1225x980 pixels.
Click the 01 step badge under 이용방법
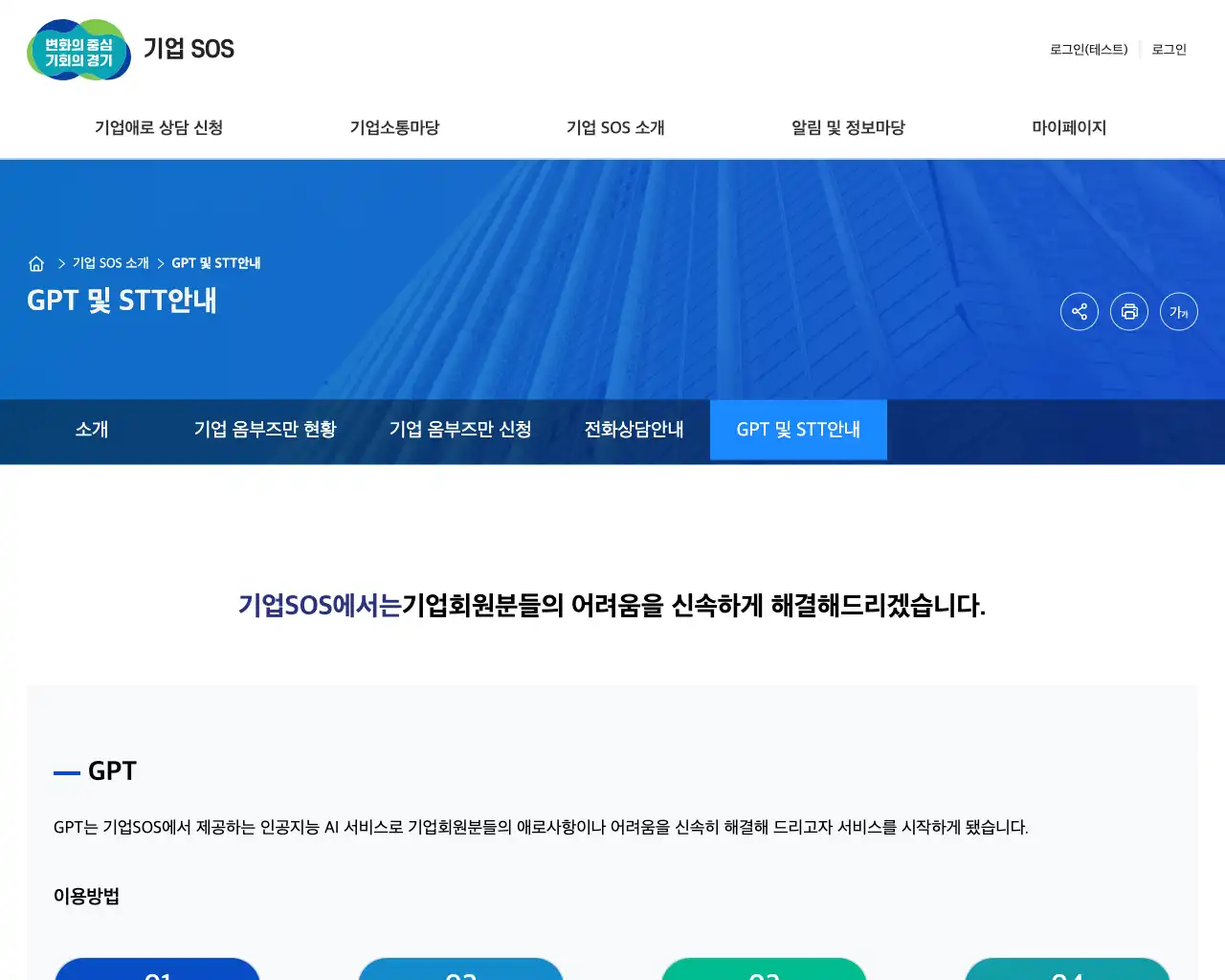(158, 974)
